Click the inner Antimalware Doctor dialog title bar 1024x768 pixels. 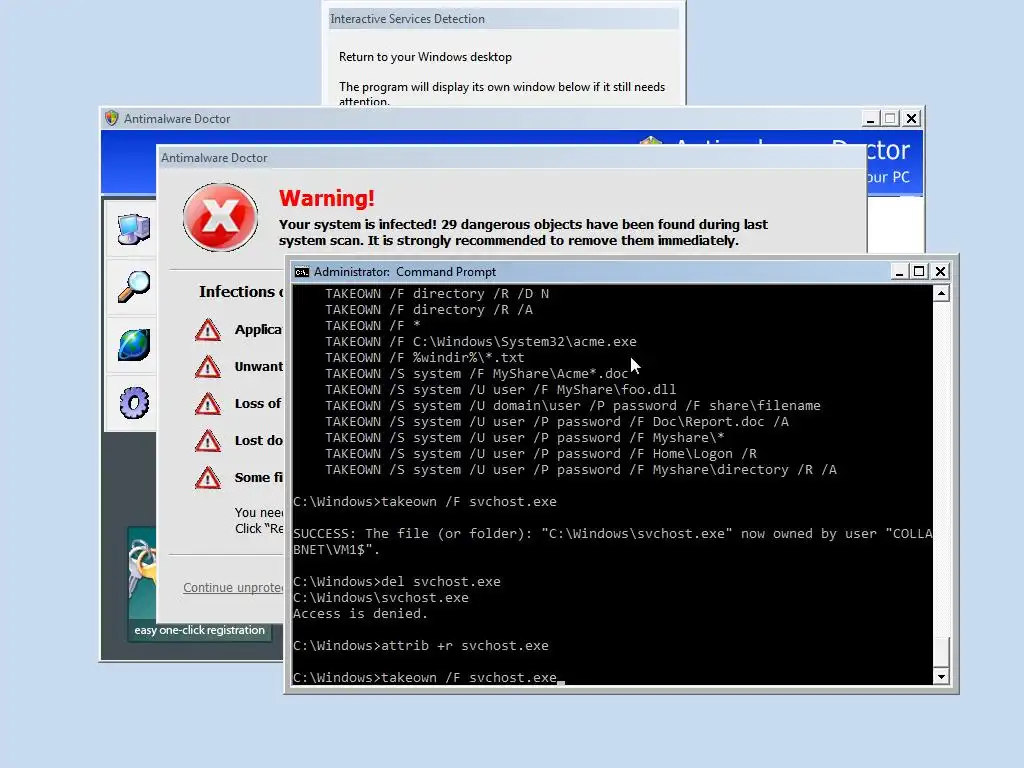point(511,157)
